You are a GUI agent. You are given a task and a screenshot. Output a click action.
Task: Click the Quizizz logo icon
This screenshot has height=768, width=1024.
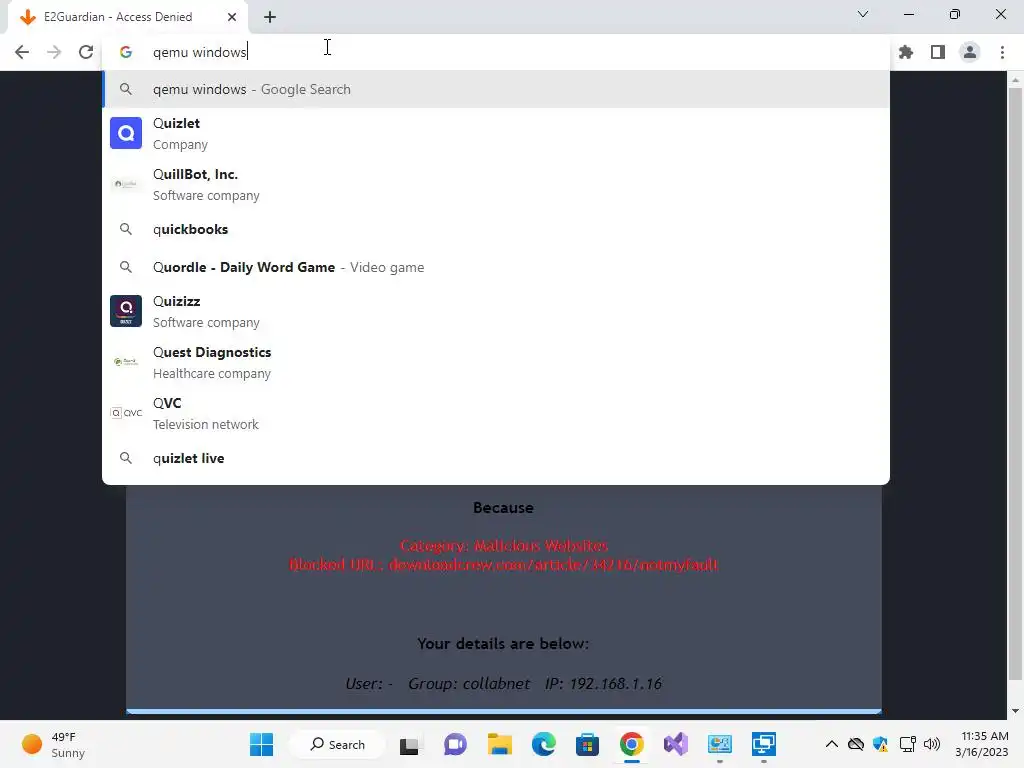coord(126,311)
